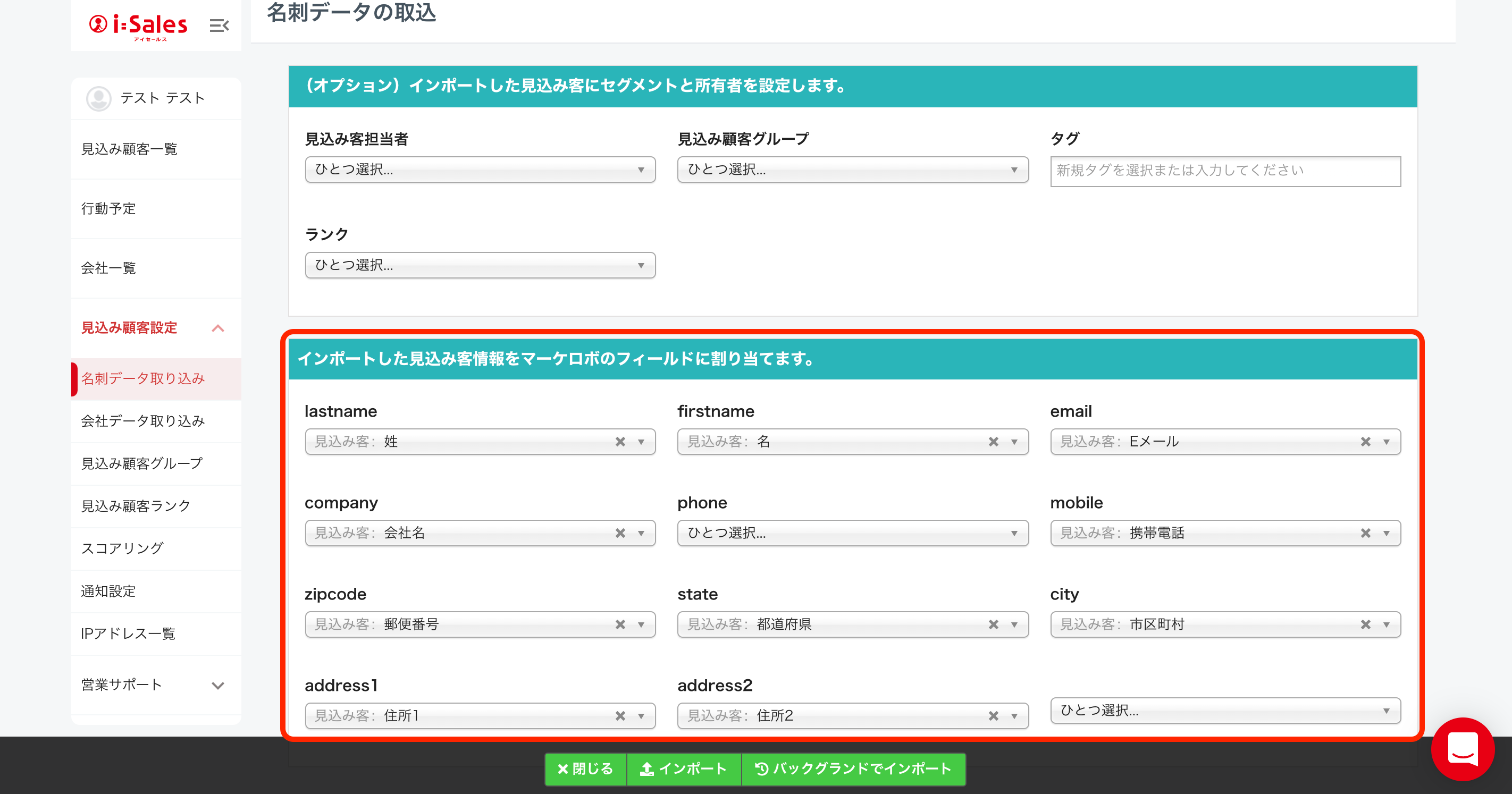Viewport: 1512px width, 794px height.
Task: Clear the firstname mapping with X
Action: (x=993, y=442)
